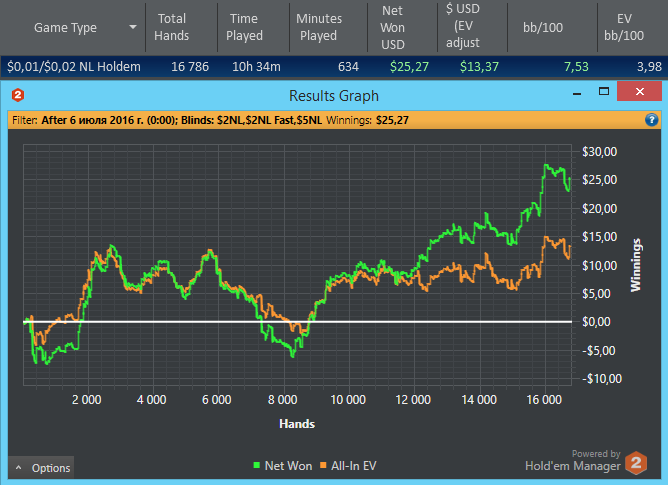Click the $13,37 EV adjusted cell
This screenshot has height=485, width=668.
tap(479, 67)
